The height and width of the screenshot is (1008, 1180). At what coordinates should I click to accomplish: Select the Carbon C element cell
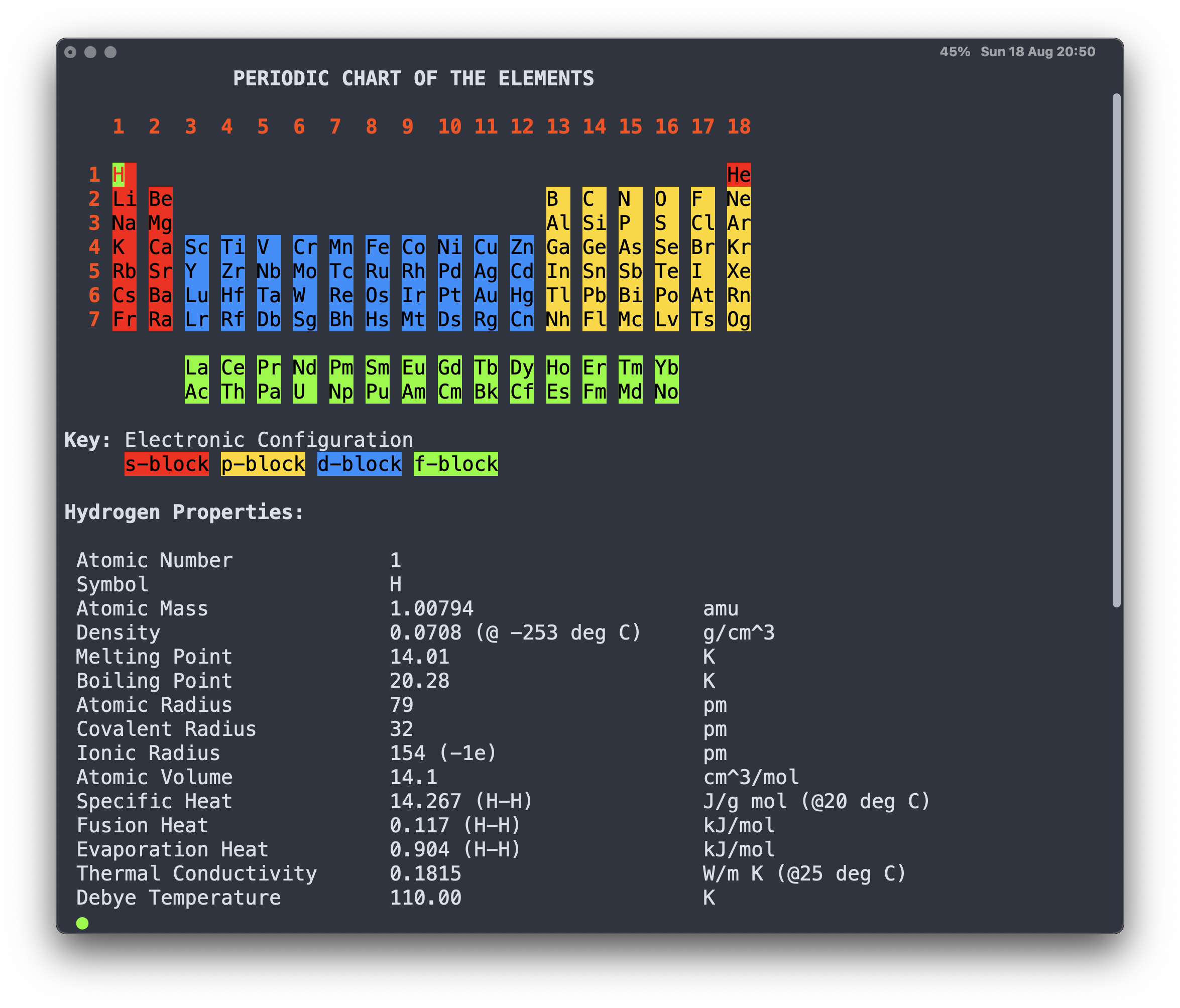tap(594, 199)
